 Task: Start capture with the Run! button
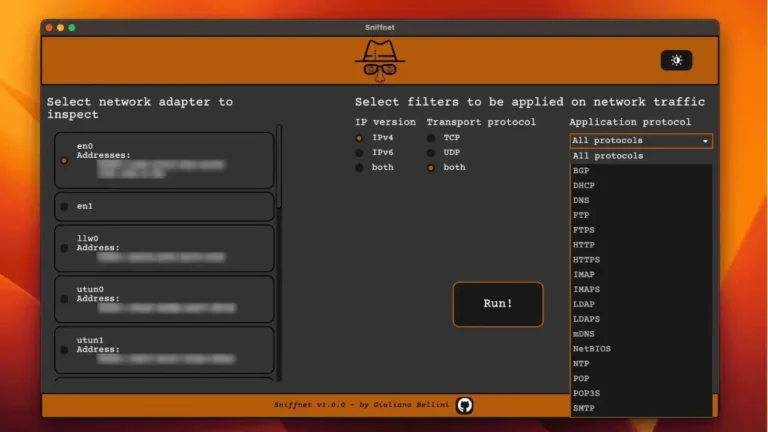pyautogui.click(x=498, y=304)
